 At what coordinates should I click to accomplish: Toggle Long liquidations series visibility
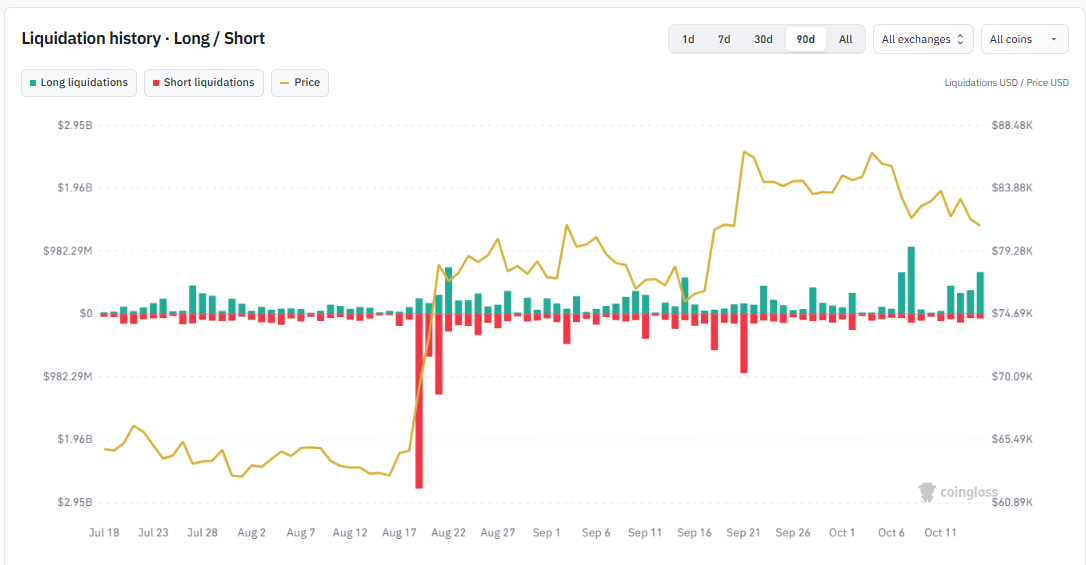click(79, 83)
